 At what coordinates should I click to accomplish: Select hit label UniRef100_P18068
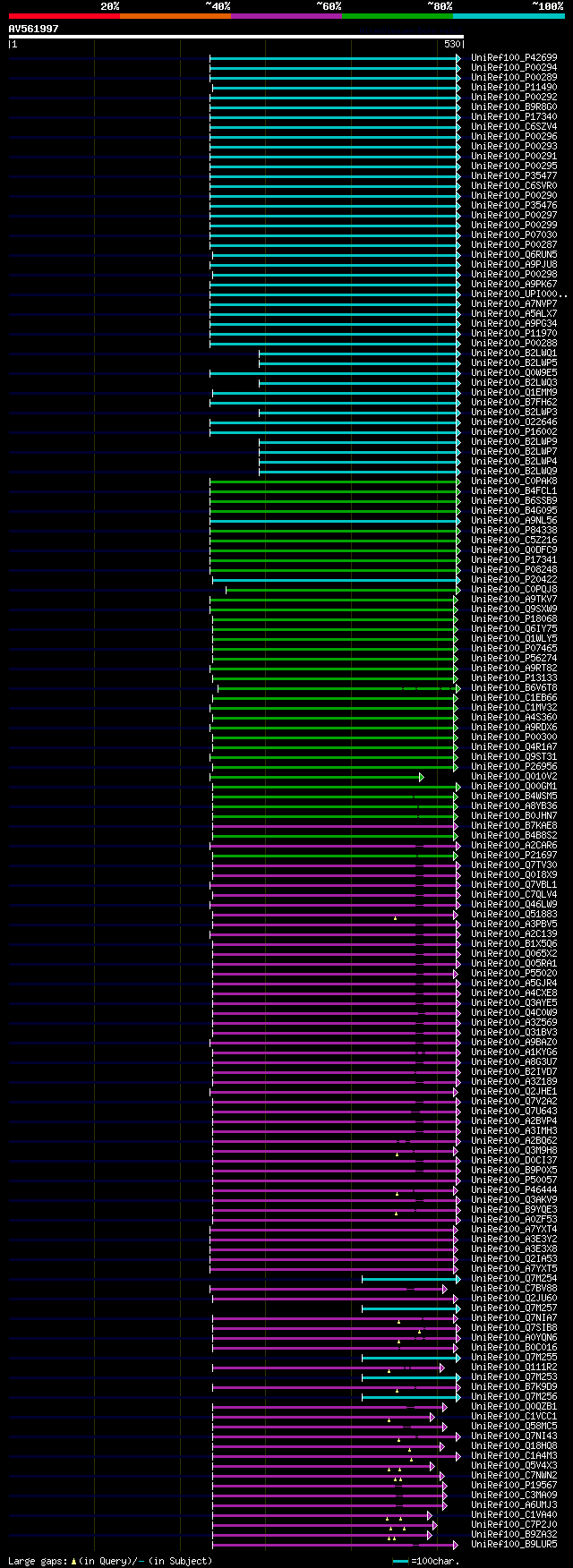click(514, 619)
